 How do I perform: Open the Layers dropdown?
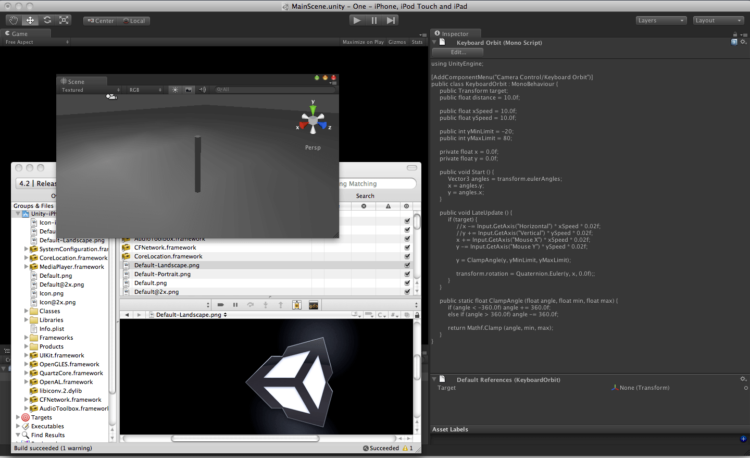coord(661,21)
